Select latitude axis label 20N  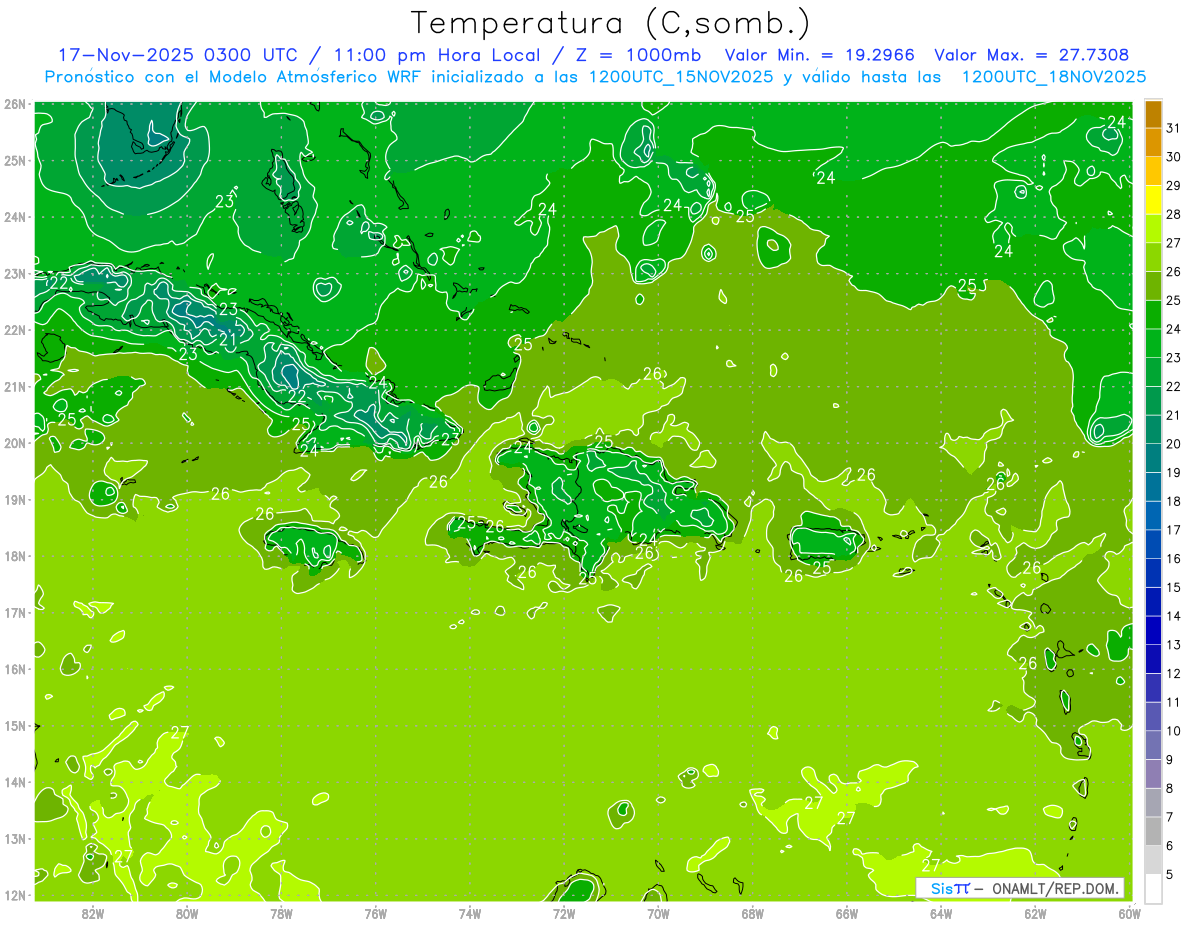tap(15, 443)
